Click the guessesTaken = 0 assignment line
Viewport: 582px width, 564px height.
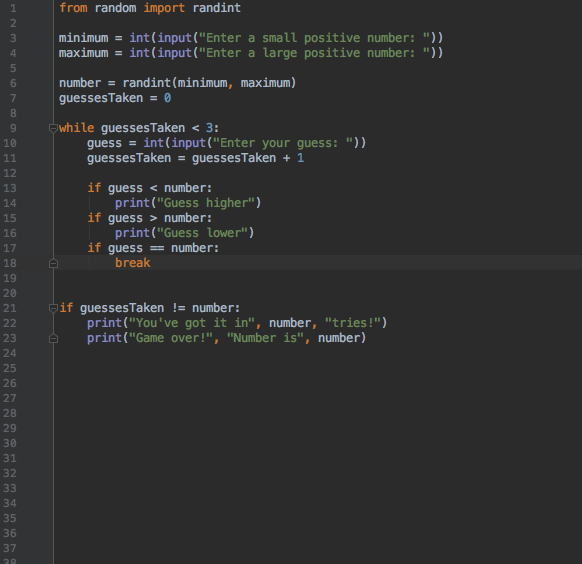pyautogui.click(x=115, y=98)
